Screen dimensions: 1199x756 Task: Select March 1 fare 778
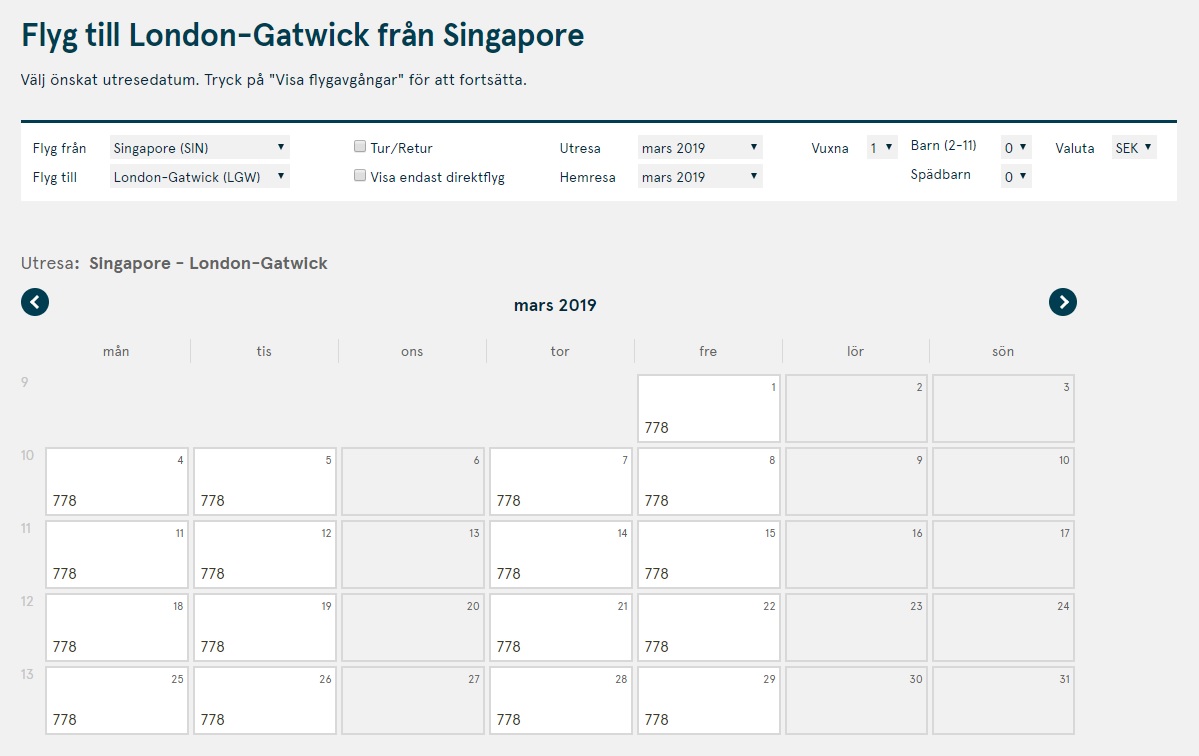(709, 408)
